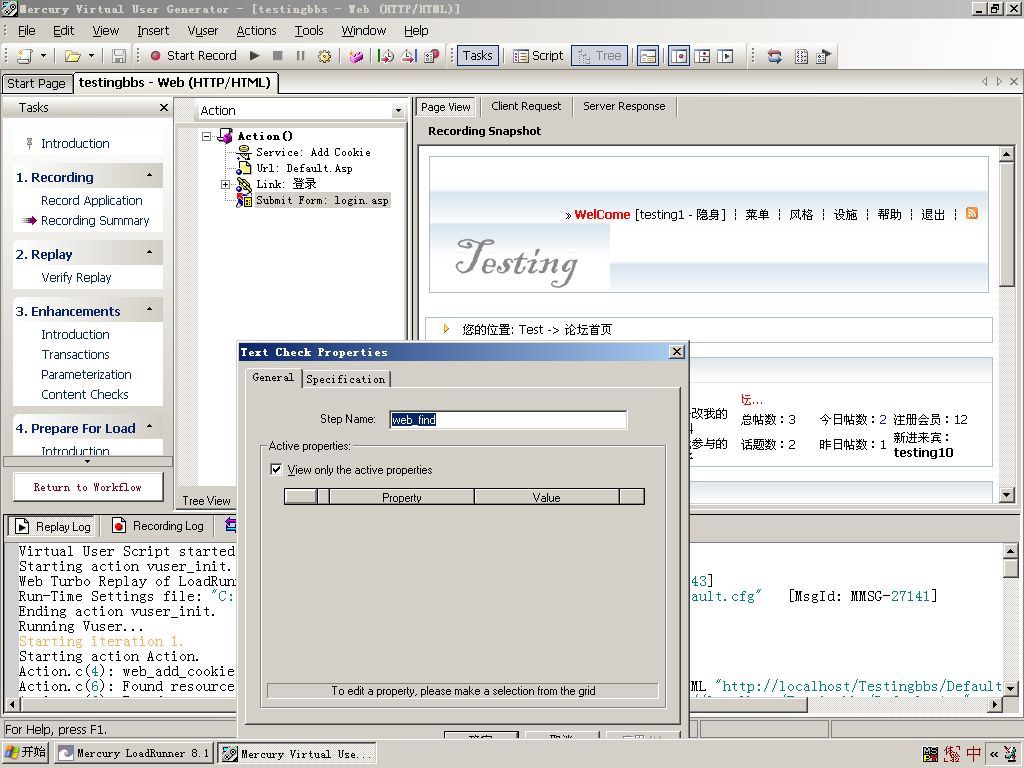Open the File menu
Viewport: 1024px width, 768px height.
27,31
